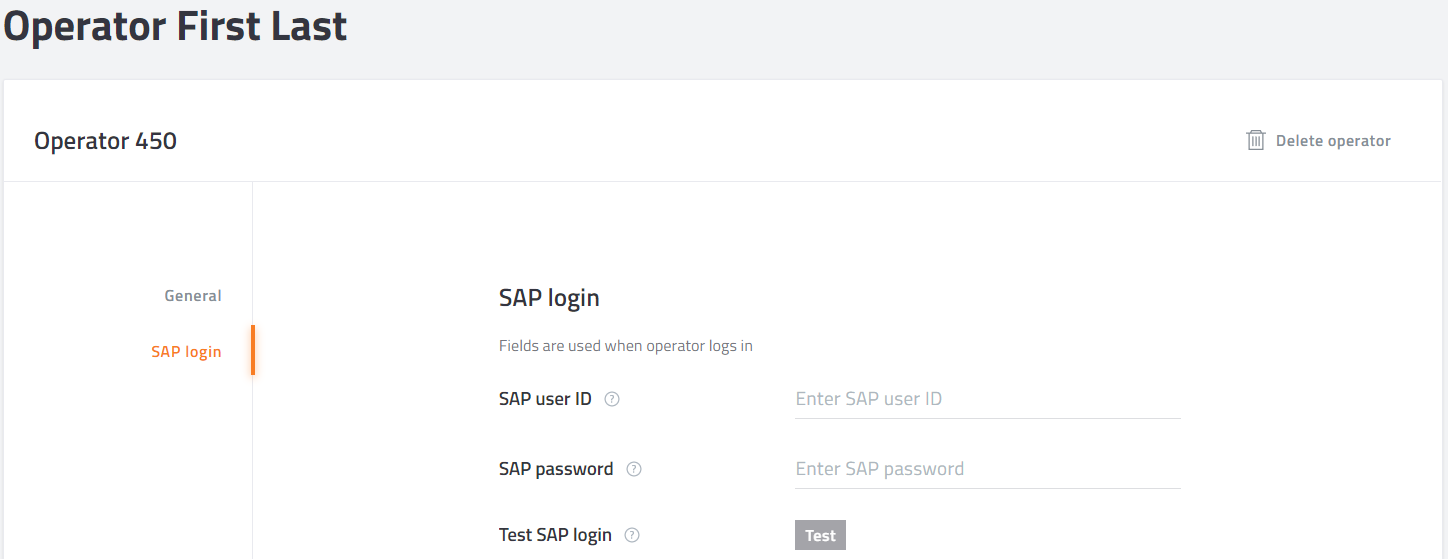The width and height of the screenshot is (1448, 559).
Task: Click the trash can icon
Action: [1255, 140]
